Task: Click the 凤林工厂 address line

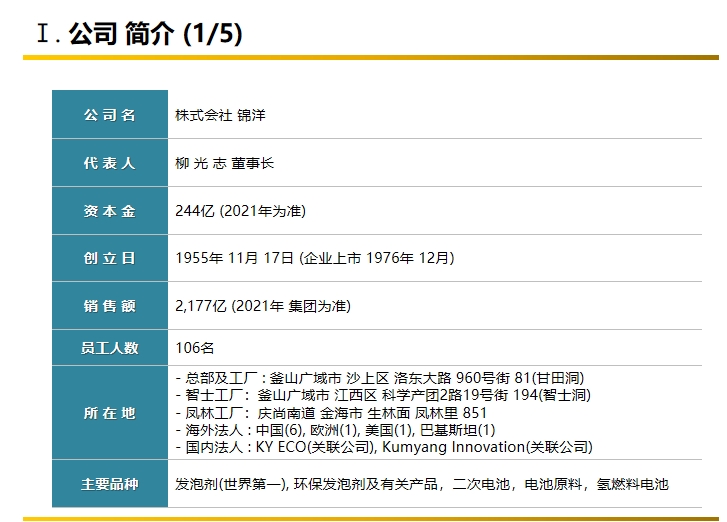Action: coord(331,413)
